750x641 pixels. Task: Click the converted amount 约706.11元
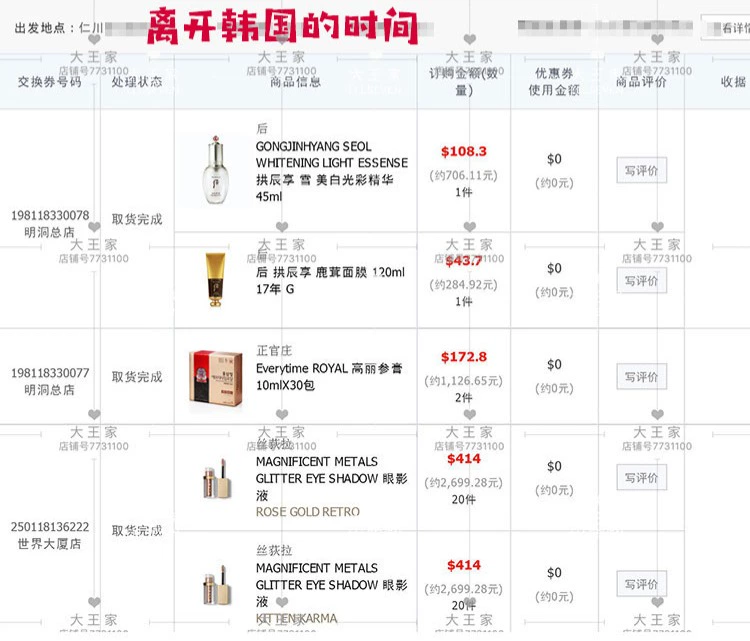[x=463, y=176]
